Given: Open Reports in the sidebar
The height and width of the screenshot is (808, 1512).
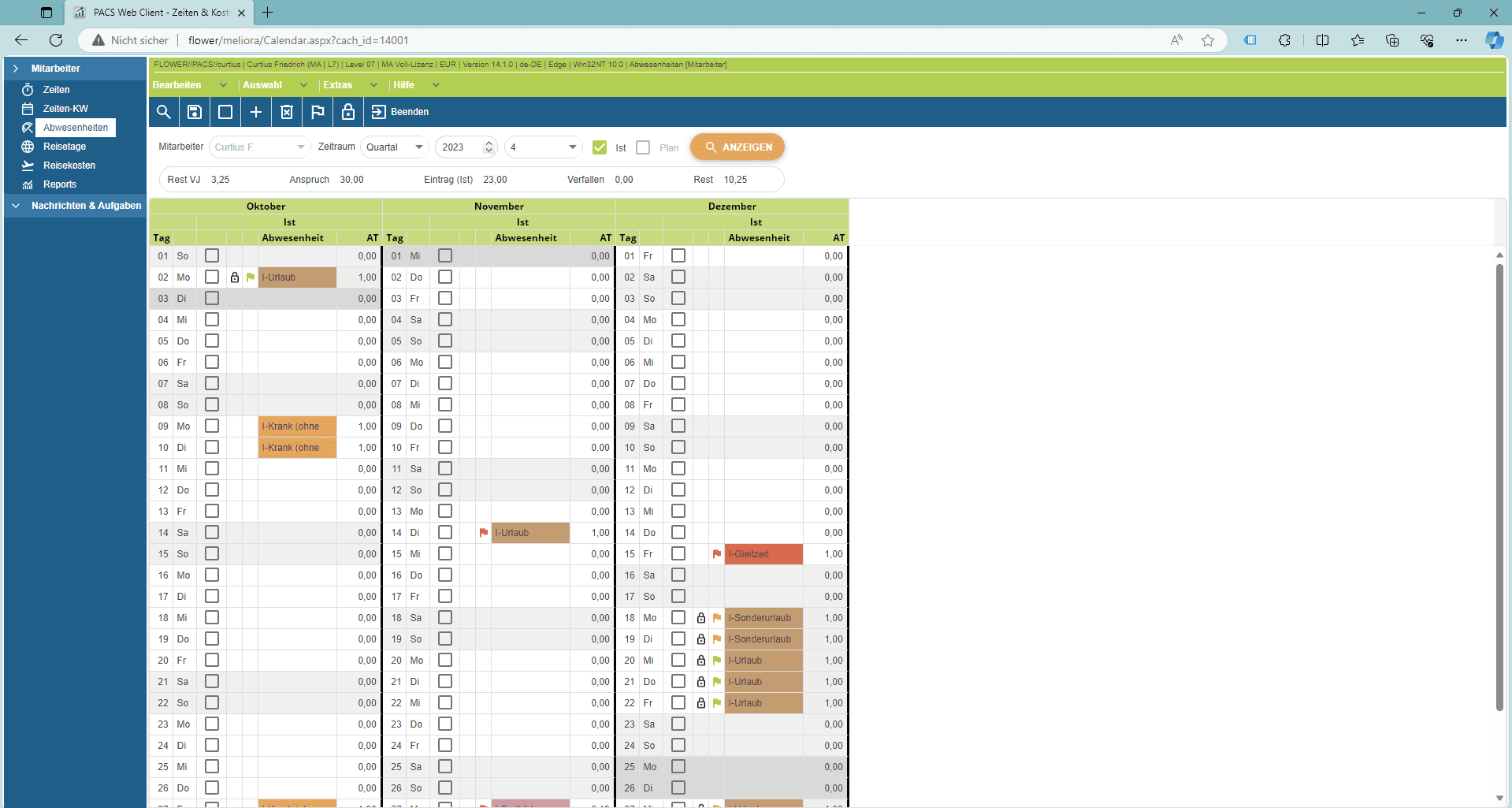Looking at the screenshot, I should pyautogui.click(x=60, y=184).
